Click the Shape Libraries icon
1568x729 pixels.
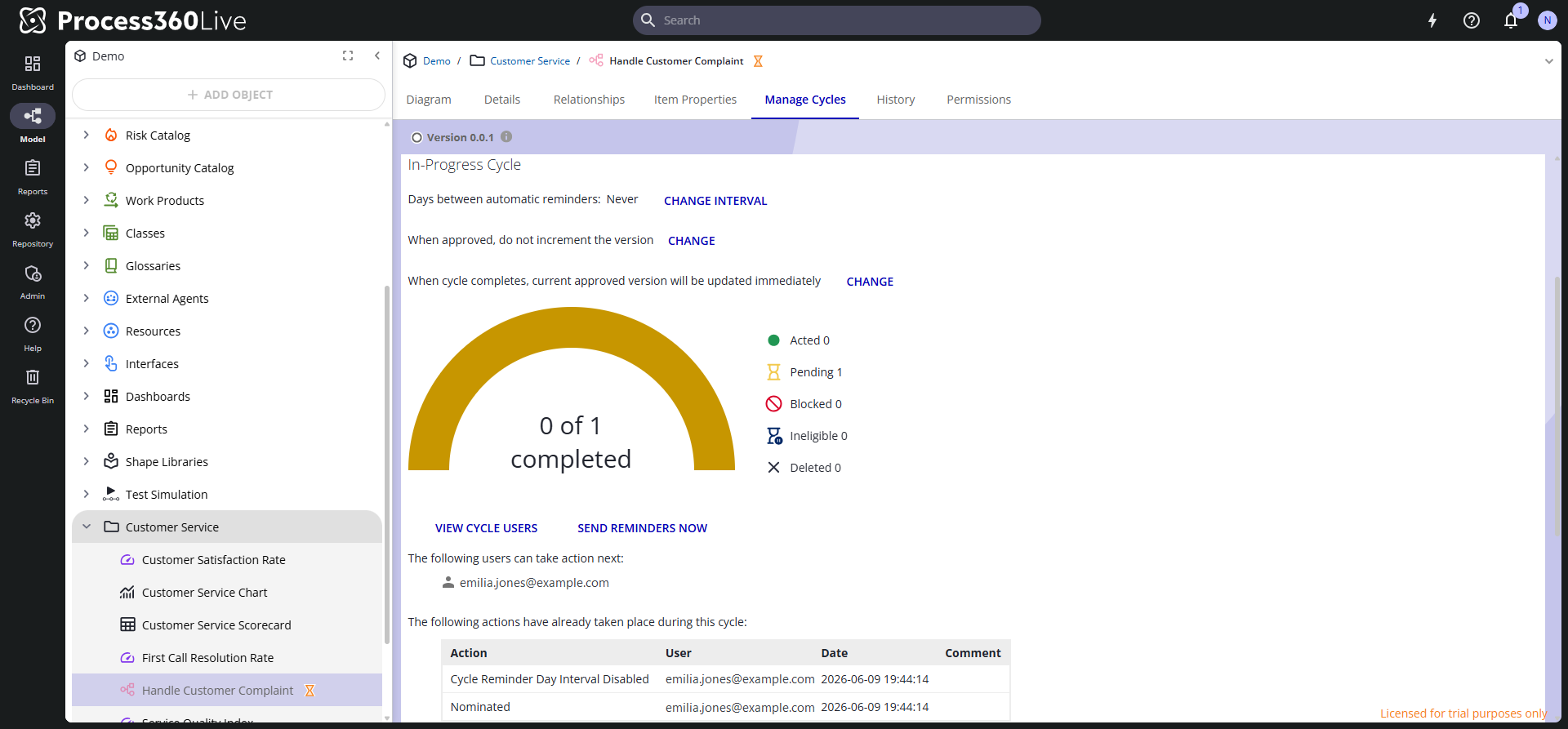pyautogui.click(x=111, y=461)
